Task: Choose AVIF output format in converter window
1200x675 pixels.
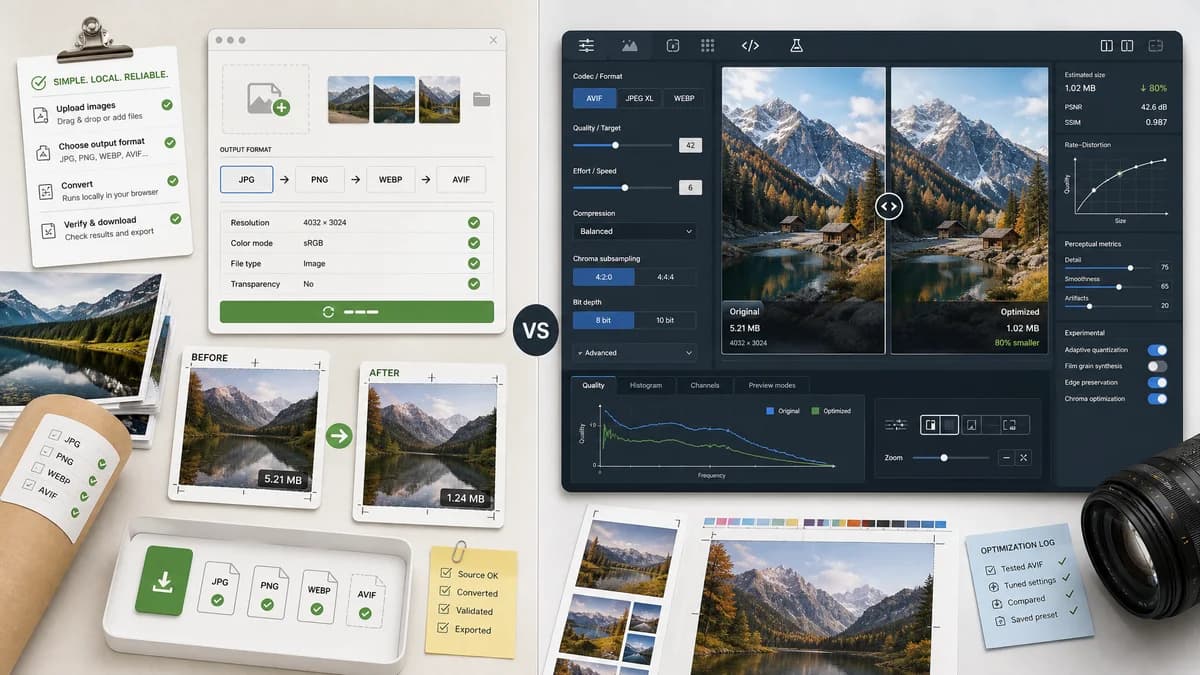Action: click(460, 180)
